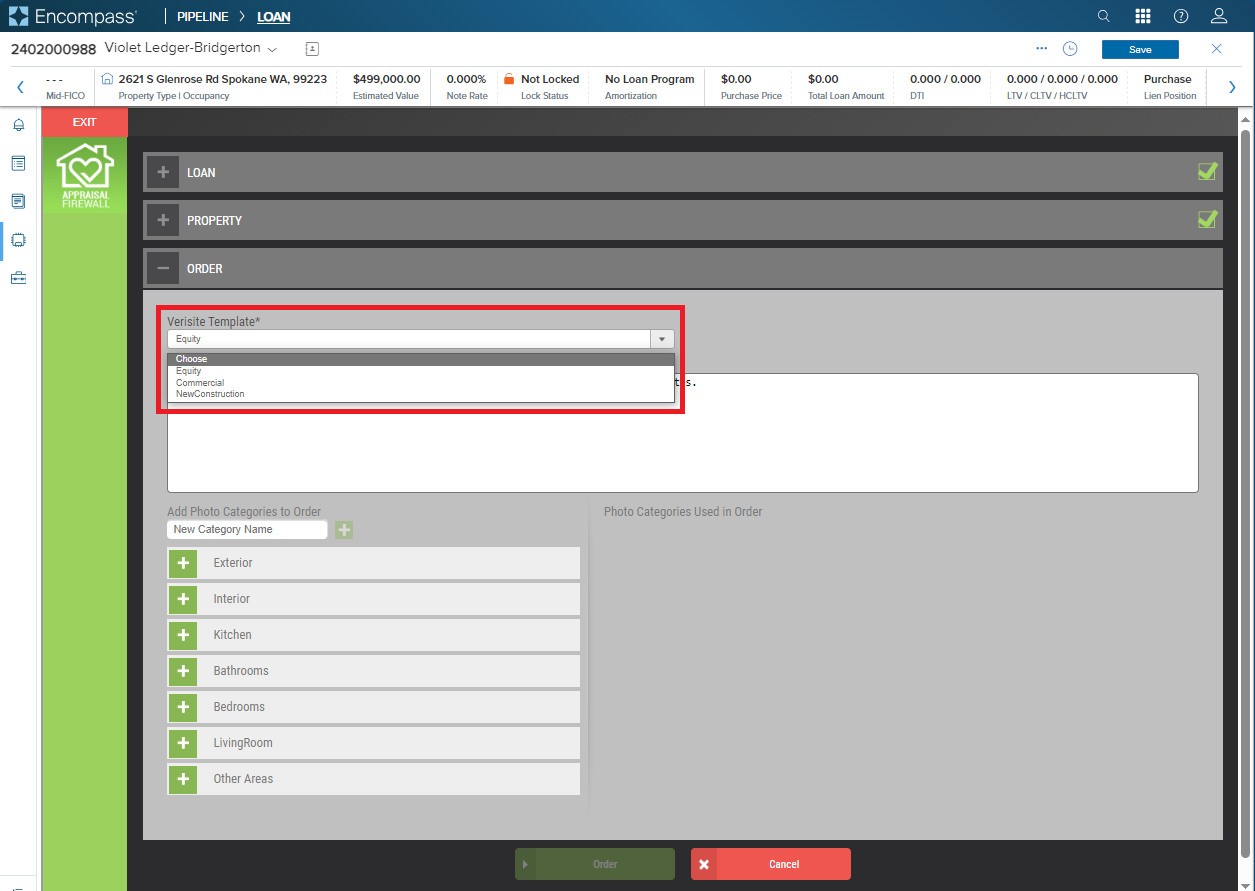Image resolution: width=1255 pixels, height=891 pixels.
Task: Open the help question mark icon
Action: click(1181, 16)
